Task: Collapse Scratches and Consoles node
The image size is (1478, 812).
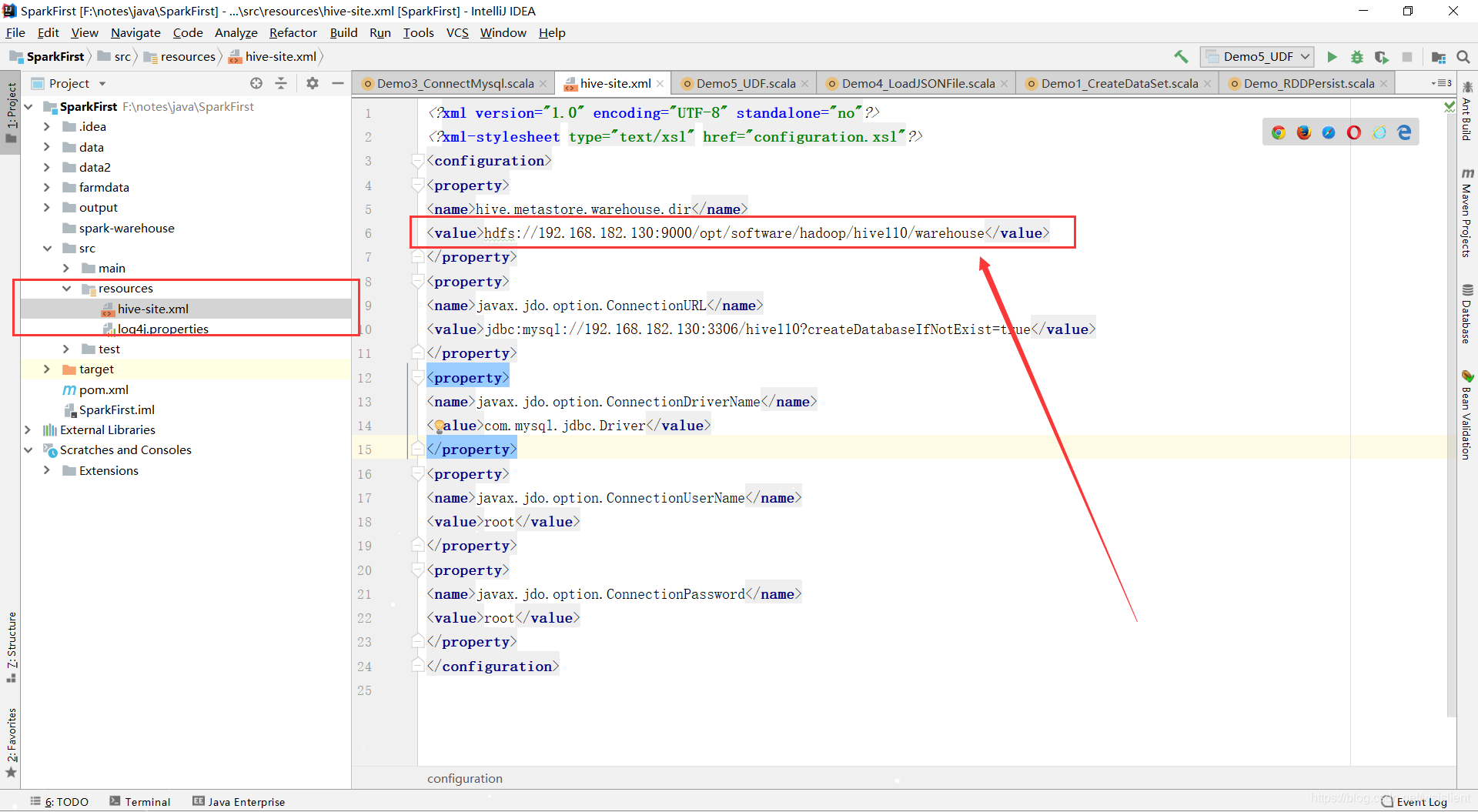Action: (28, 449)
